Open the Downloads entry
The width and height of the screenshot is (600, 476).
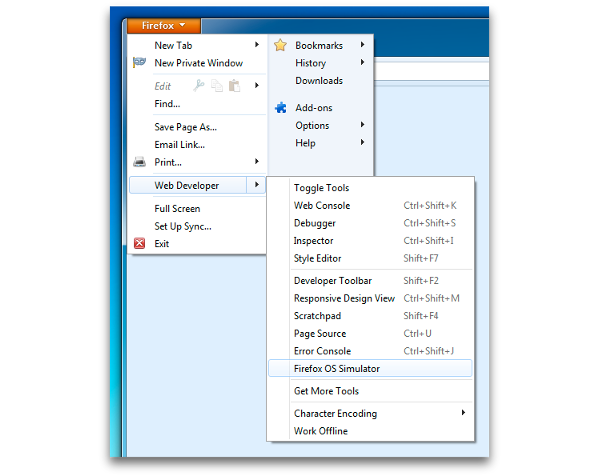(318, 81)
